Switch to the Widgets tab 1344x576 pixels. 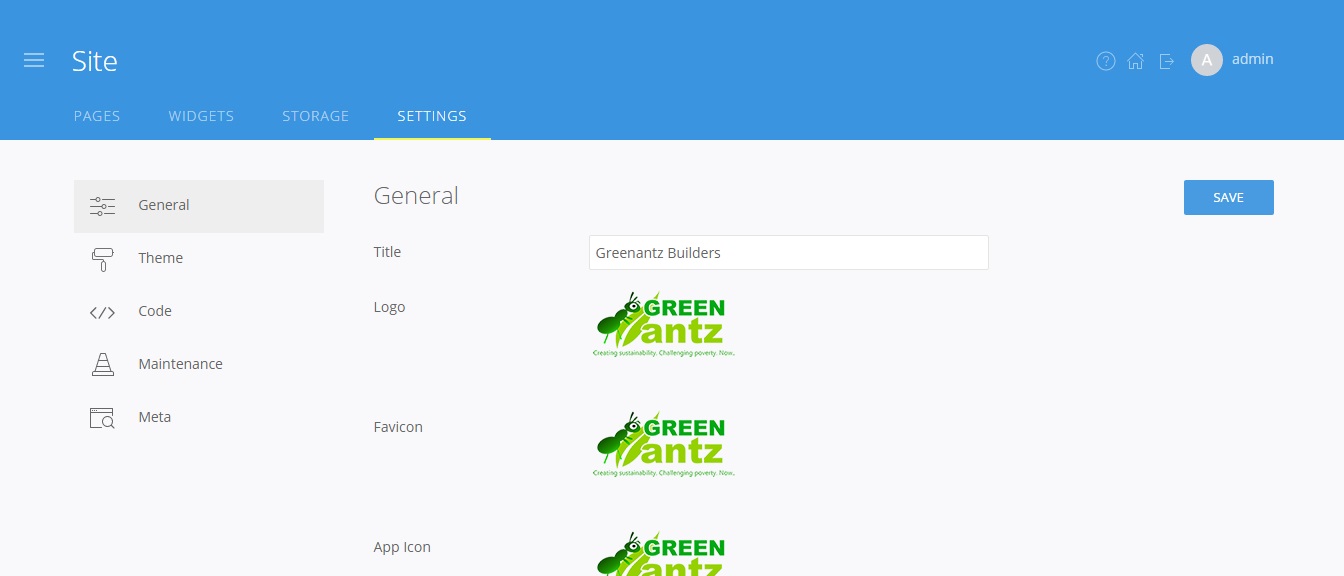click(201, 116)
